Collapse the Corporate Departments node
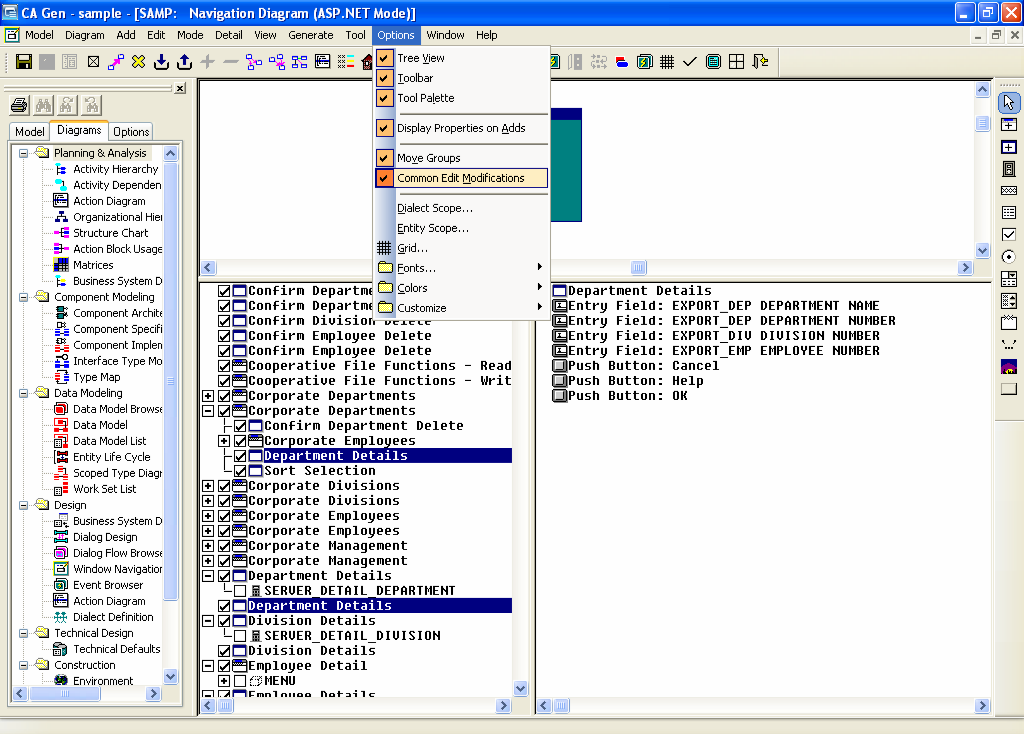1024x734 pixels. tap(208, 410)
